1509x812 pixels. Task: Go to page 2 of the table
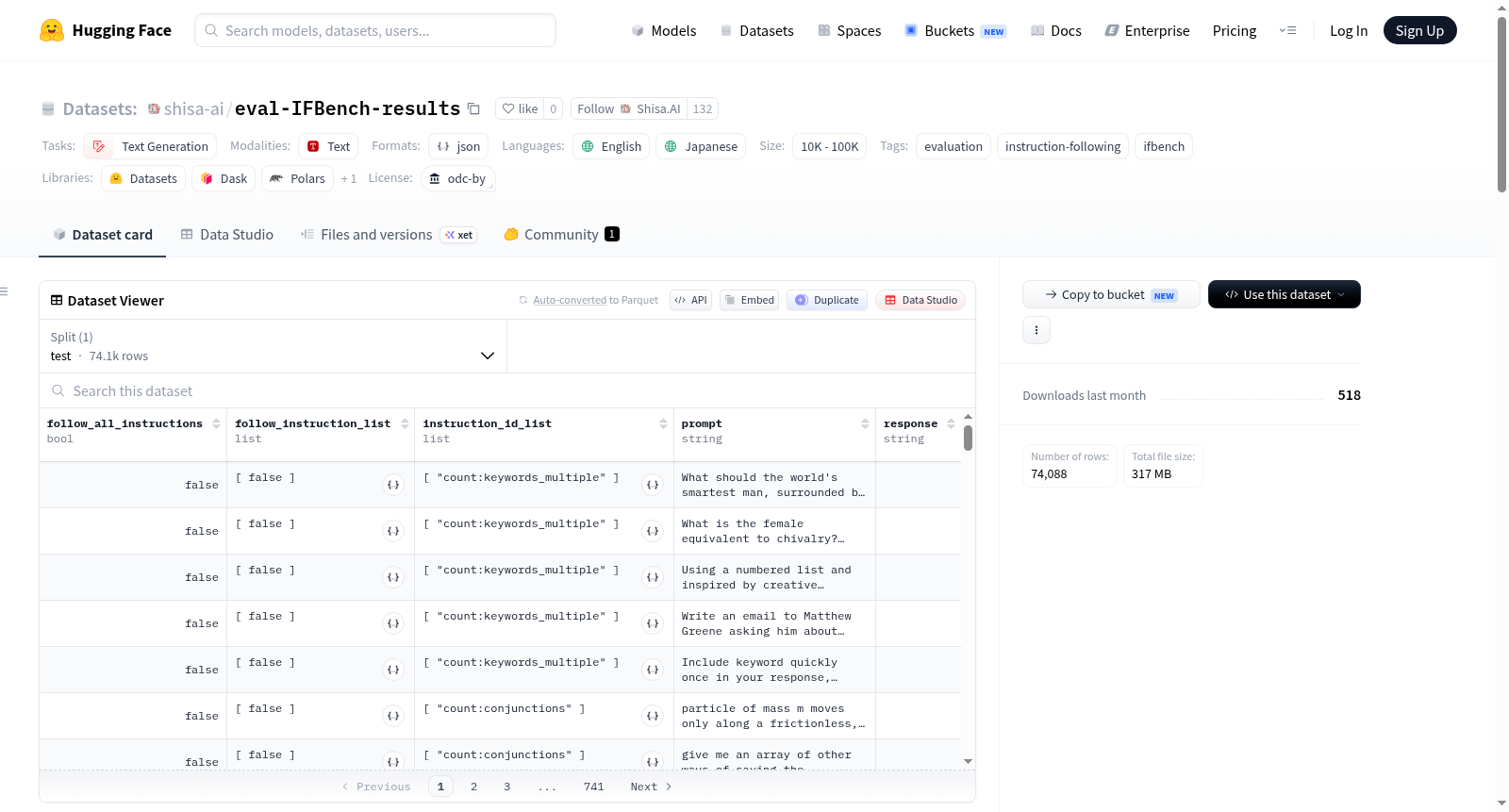pos(473,787)
